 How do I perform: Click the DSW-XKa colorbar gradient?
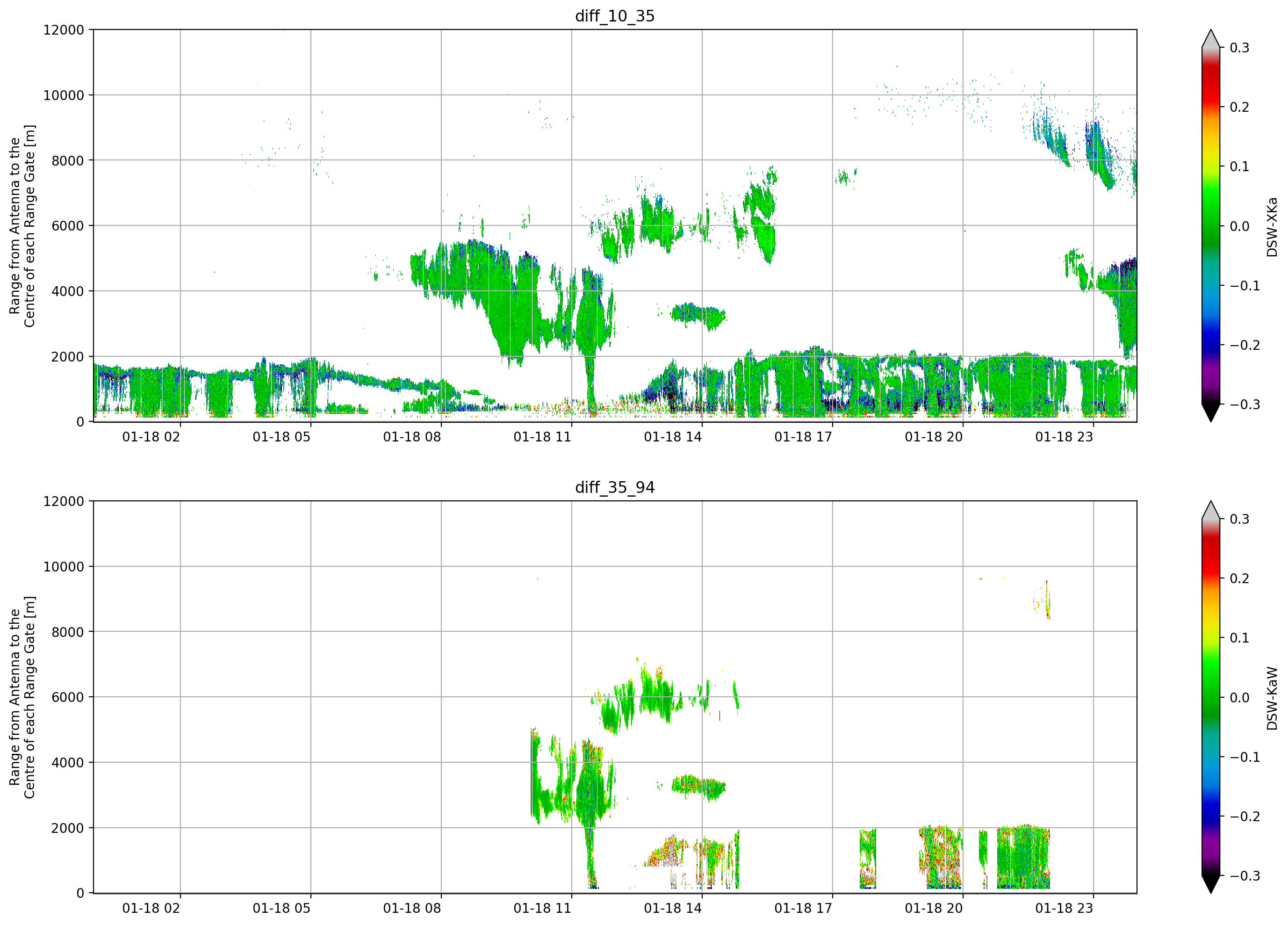pyautogui.click(x=1211, y=225)
